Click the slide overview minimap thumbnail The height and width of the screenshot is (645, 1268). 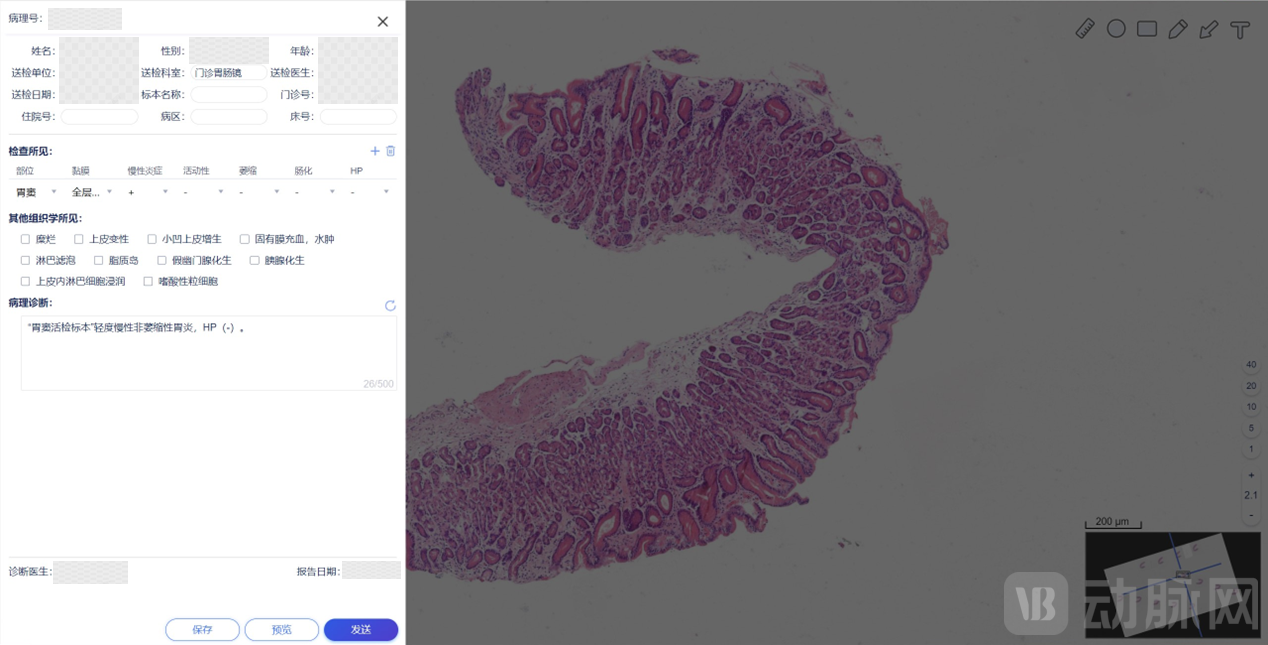tap(1173, 584)
